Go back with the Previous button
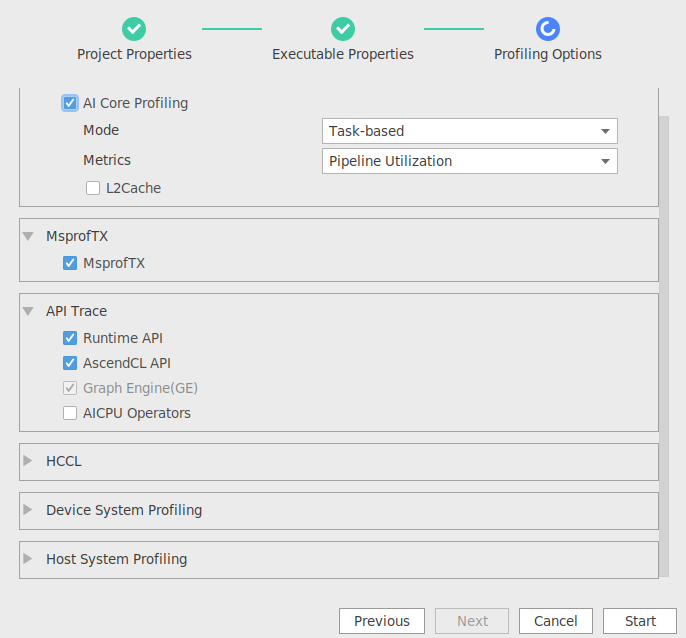Image resolution: width=686 pixels, height=638 pixels. click(382, 620)
